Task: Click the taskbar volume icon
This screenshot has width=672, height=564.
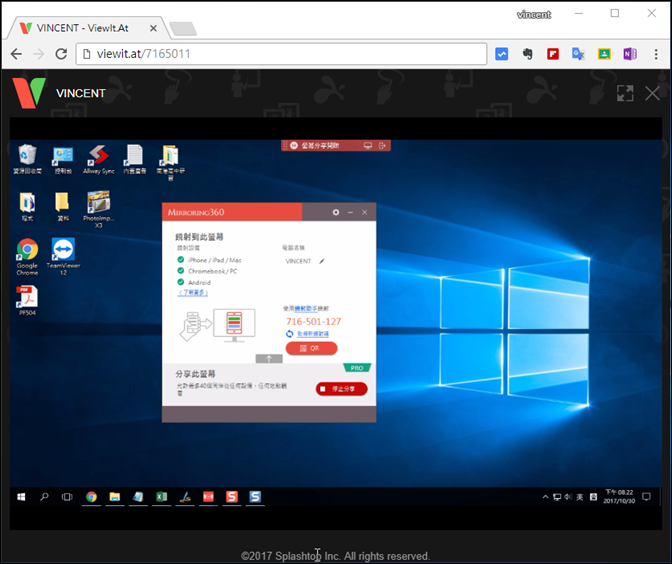Action: tap(568, 497)
